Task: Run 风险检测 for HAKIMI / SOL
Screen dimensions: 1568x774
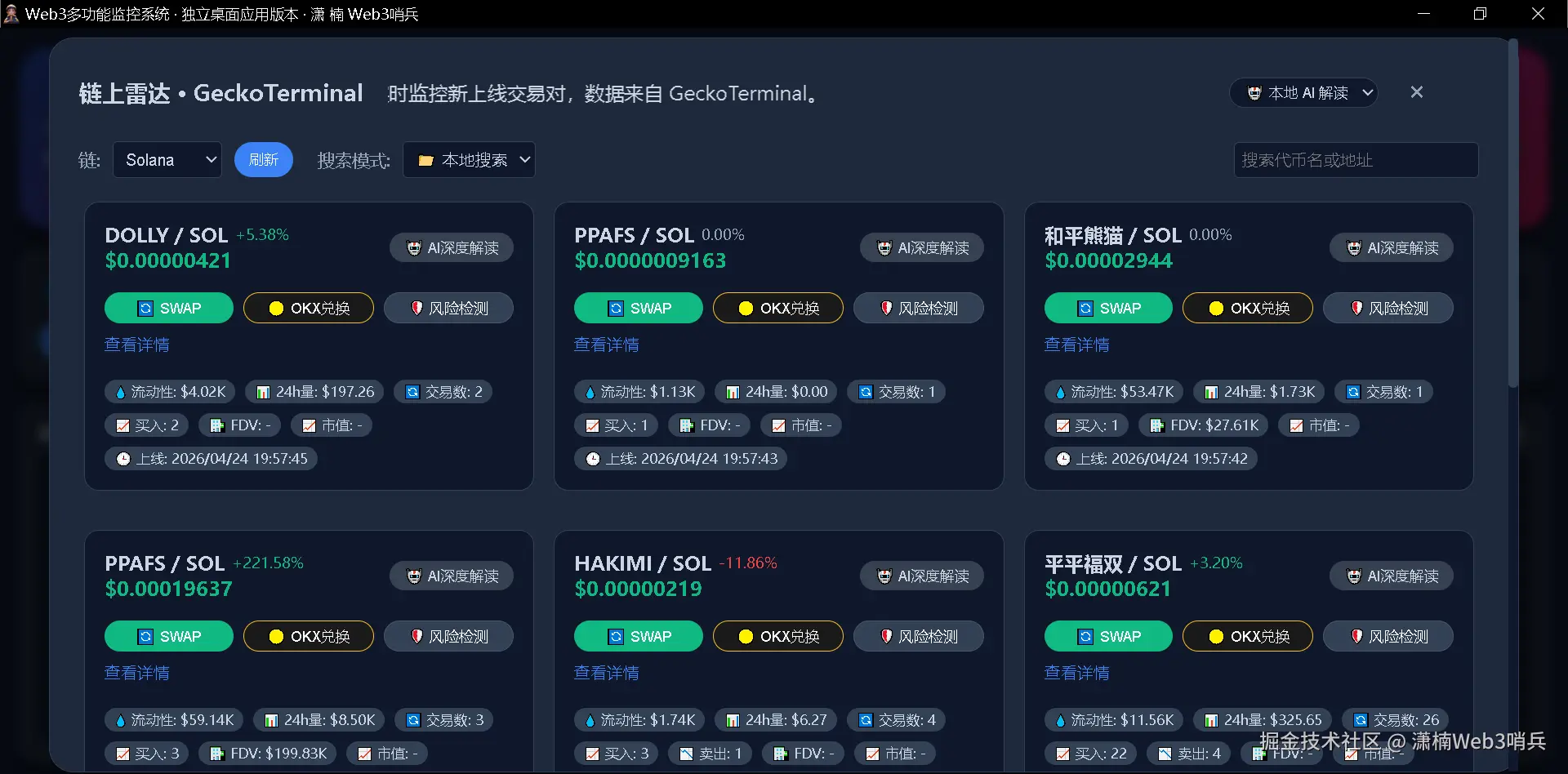Action: pos(919,637)
